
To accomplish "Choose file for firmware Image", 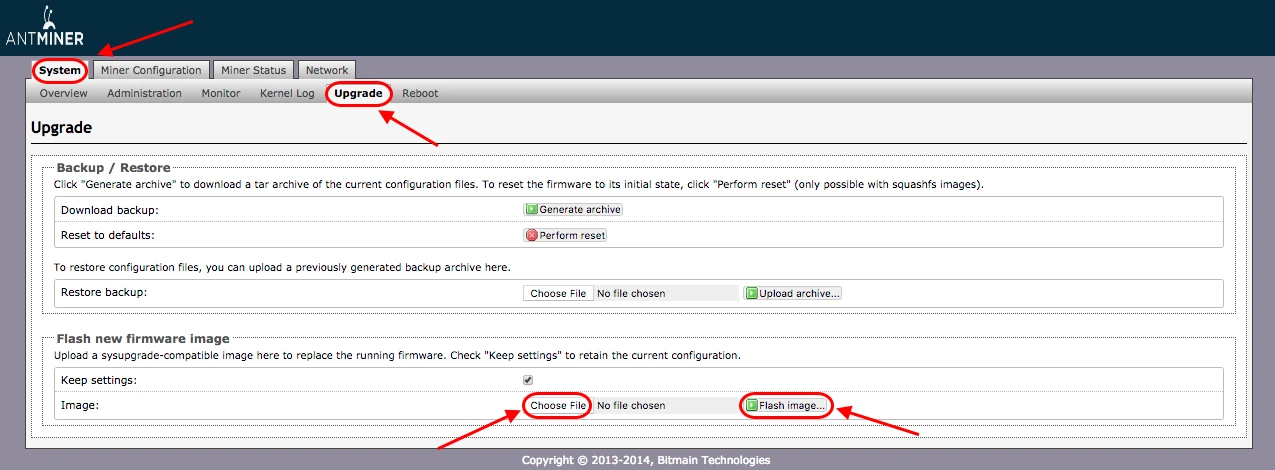I will point(558,406).
